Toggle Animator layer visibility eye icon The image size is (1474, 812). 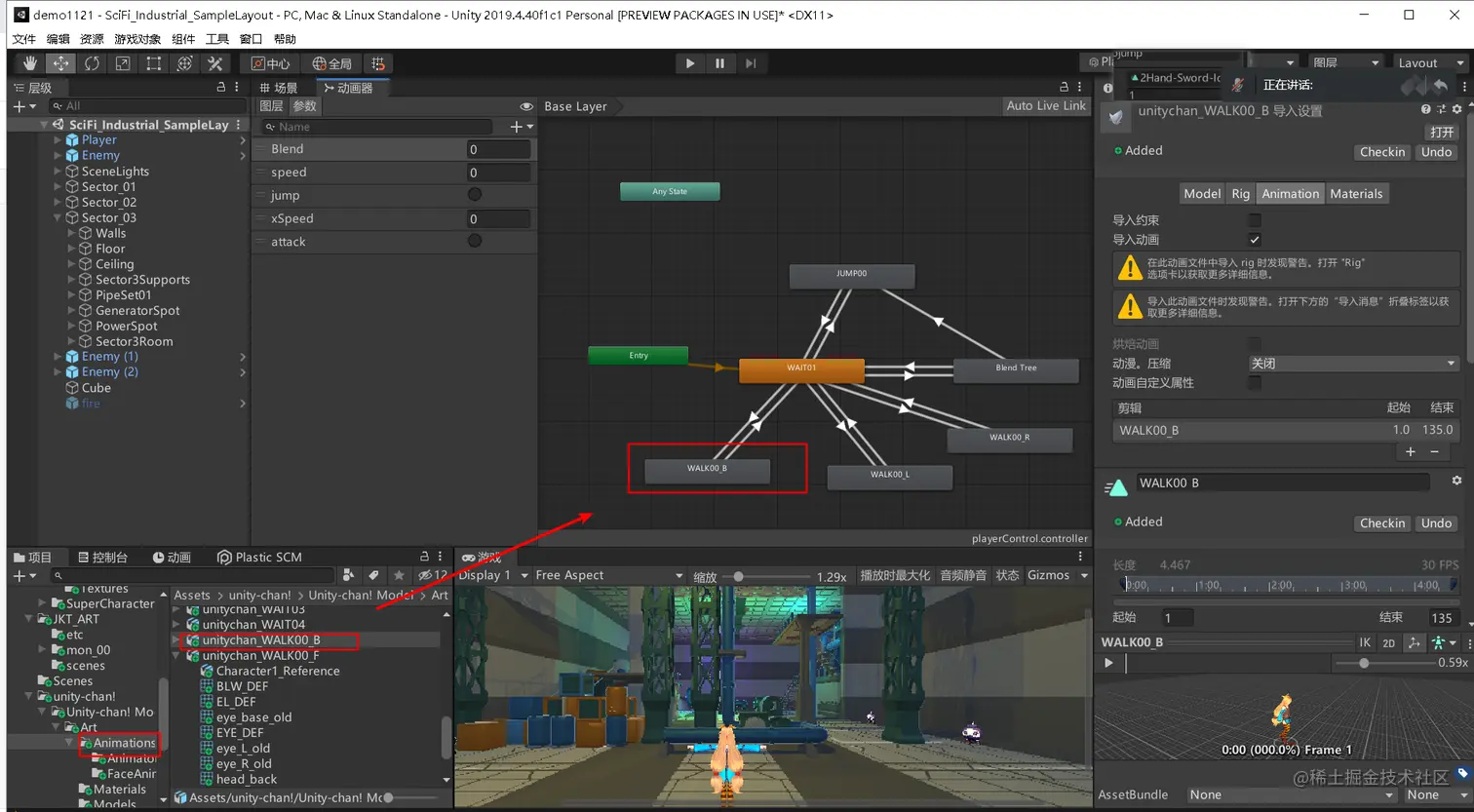pyautogui.click(x=526, y=106)
